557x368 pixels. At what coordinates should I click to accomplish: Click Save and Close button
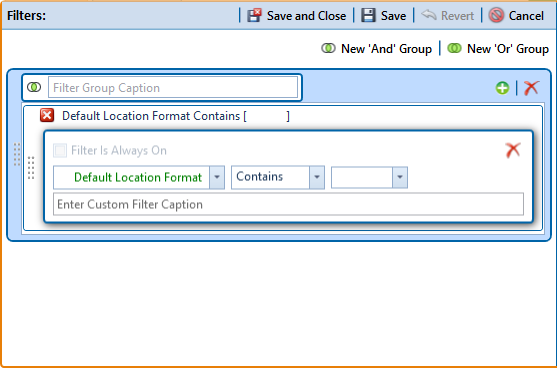pyautogui.click(x=297, y=16)
